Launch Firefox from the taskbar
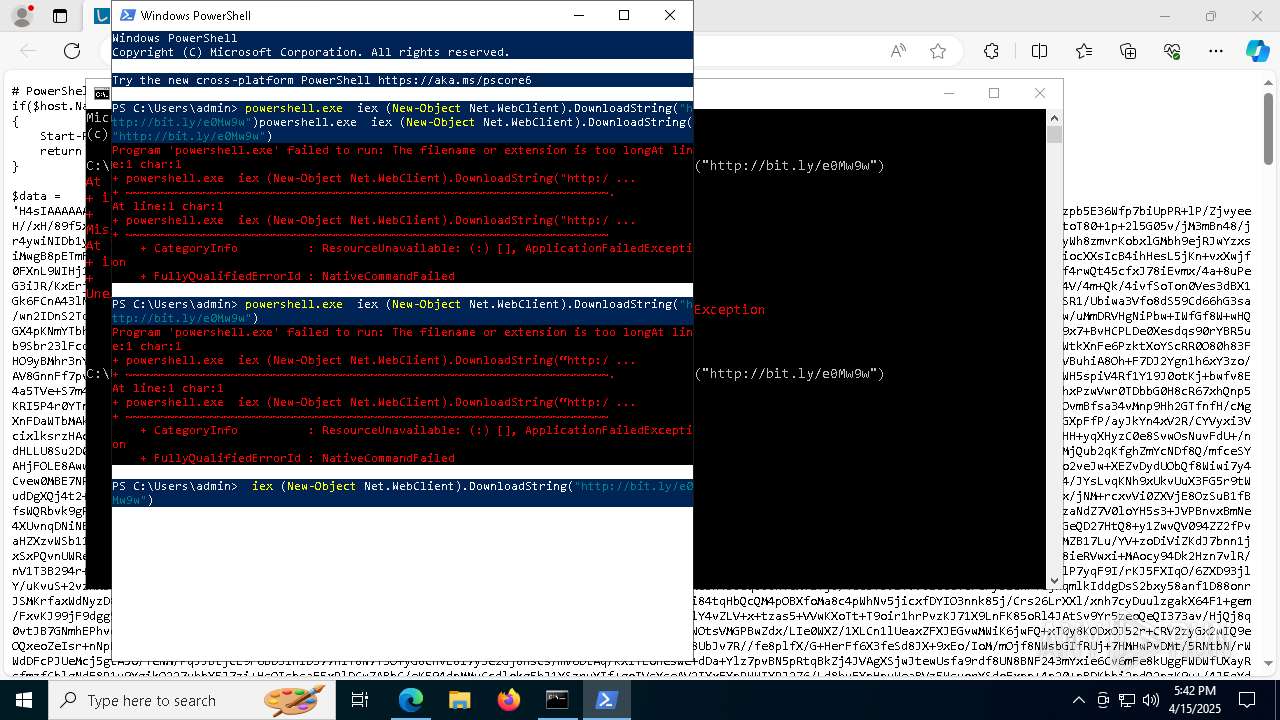The image size is (1280, 720). (509, 700)
